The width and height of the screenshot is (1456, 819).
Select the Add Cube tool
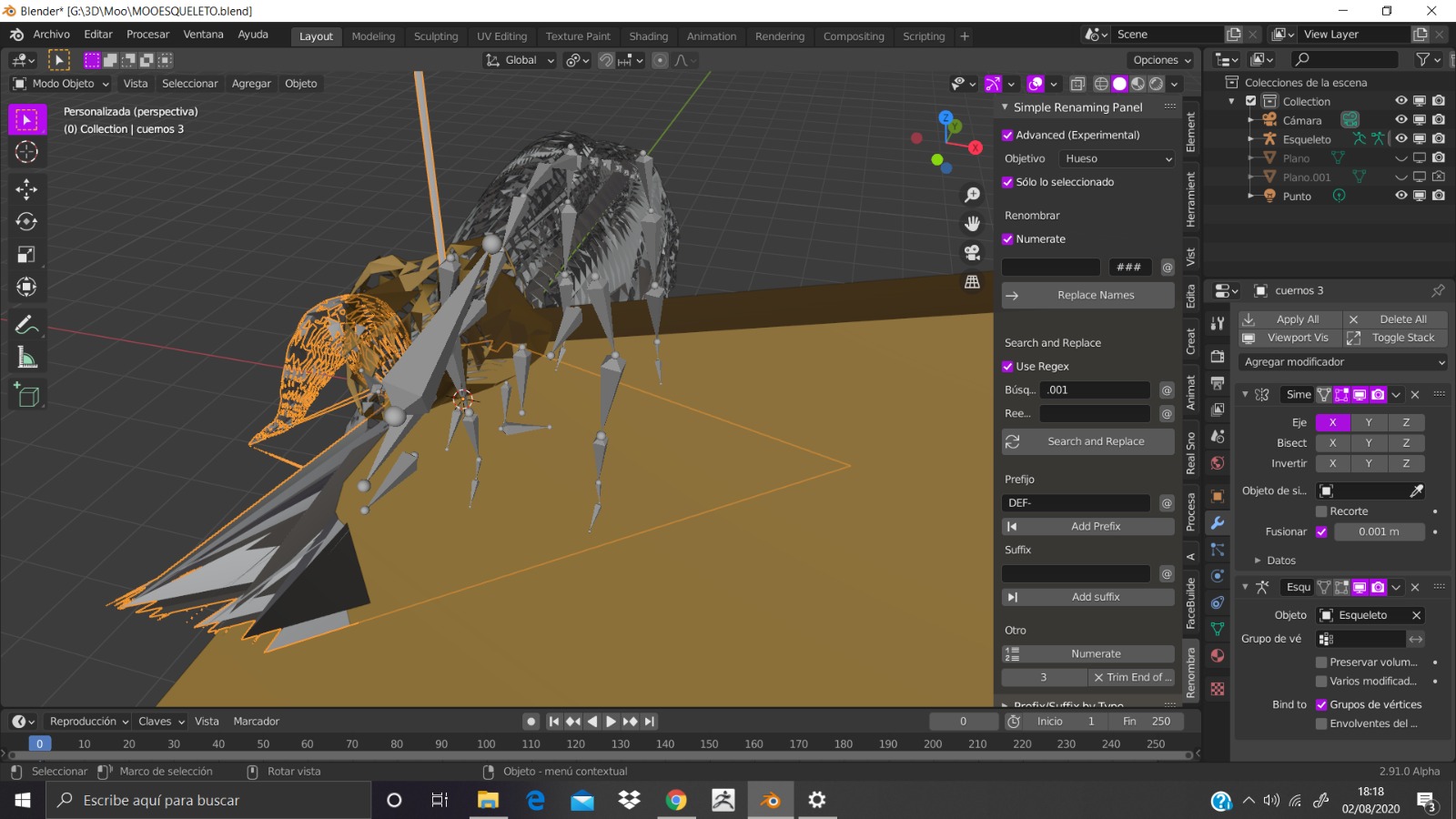26,396
